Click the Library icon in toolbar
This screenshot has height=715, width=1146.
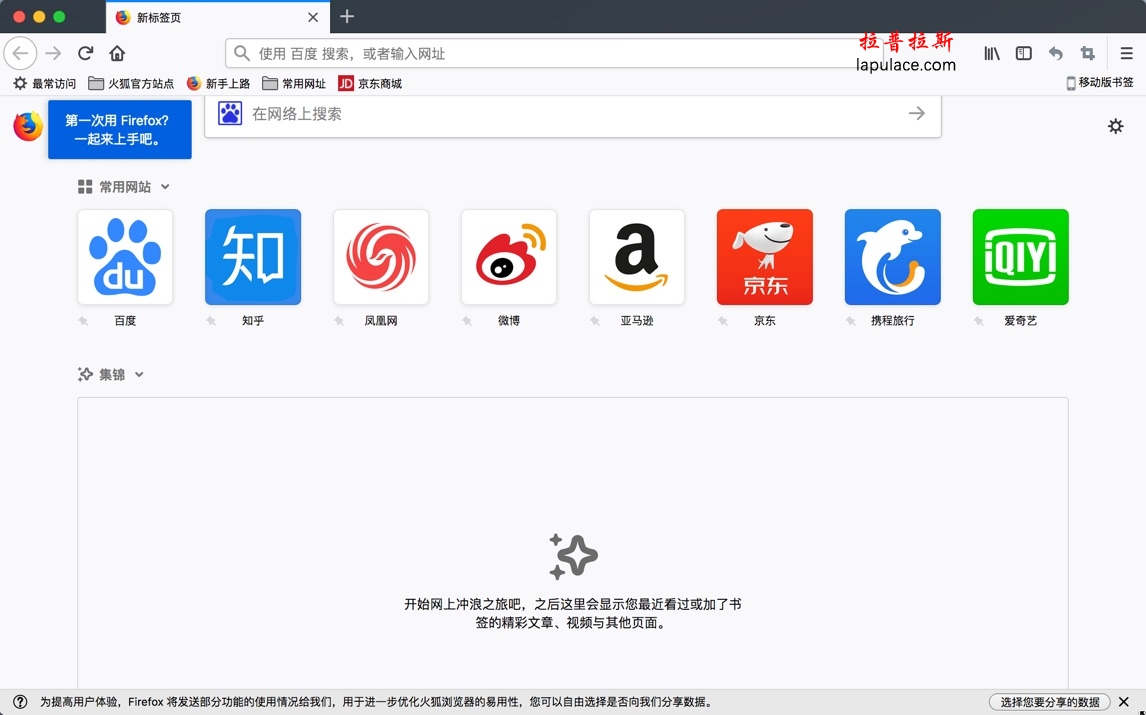[x=991, y=53]
